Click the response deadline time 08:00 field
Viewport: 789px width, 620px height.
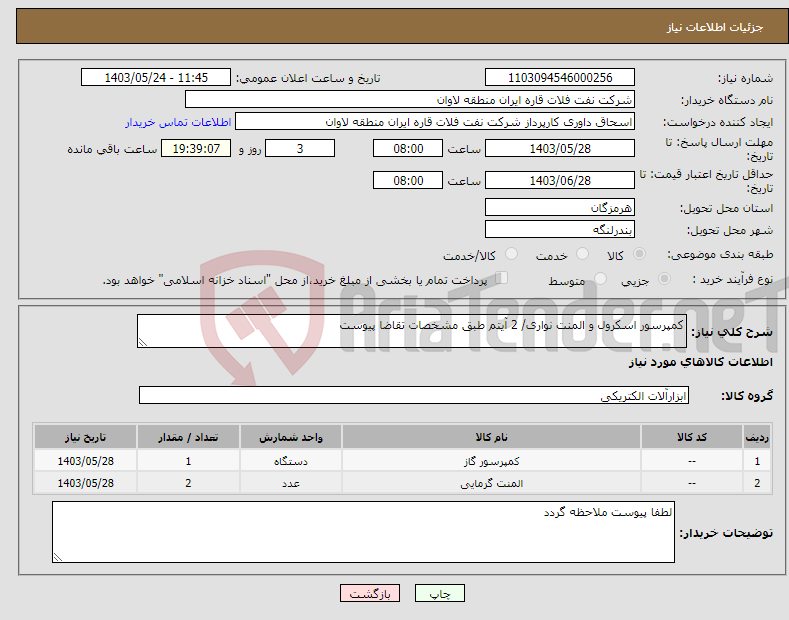[408, 148]
